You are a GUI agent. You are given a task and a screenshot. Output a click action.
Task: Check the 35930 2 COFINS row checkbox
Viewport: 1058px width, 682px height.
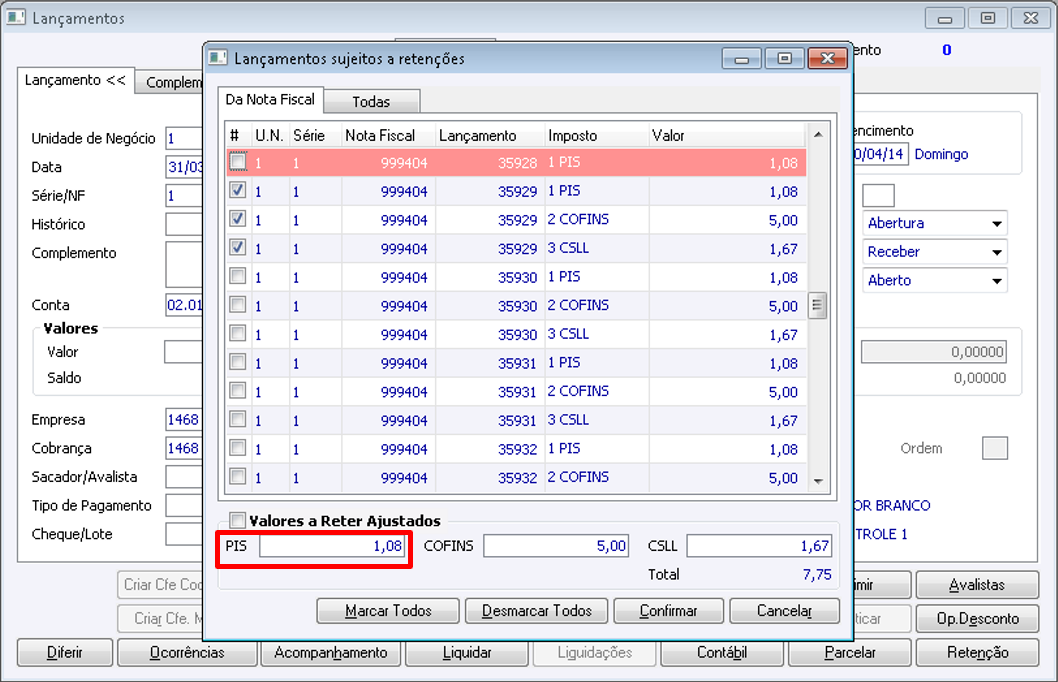(238, 305)
